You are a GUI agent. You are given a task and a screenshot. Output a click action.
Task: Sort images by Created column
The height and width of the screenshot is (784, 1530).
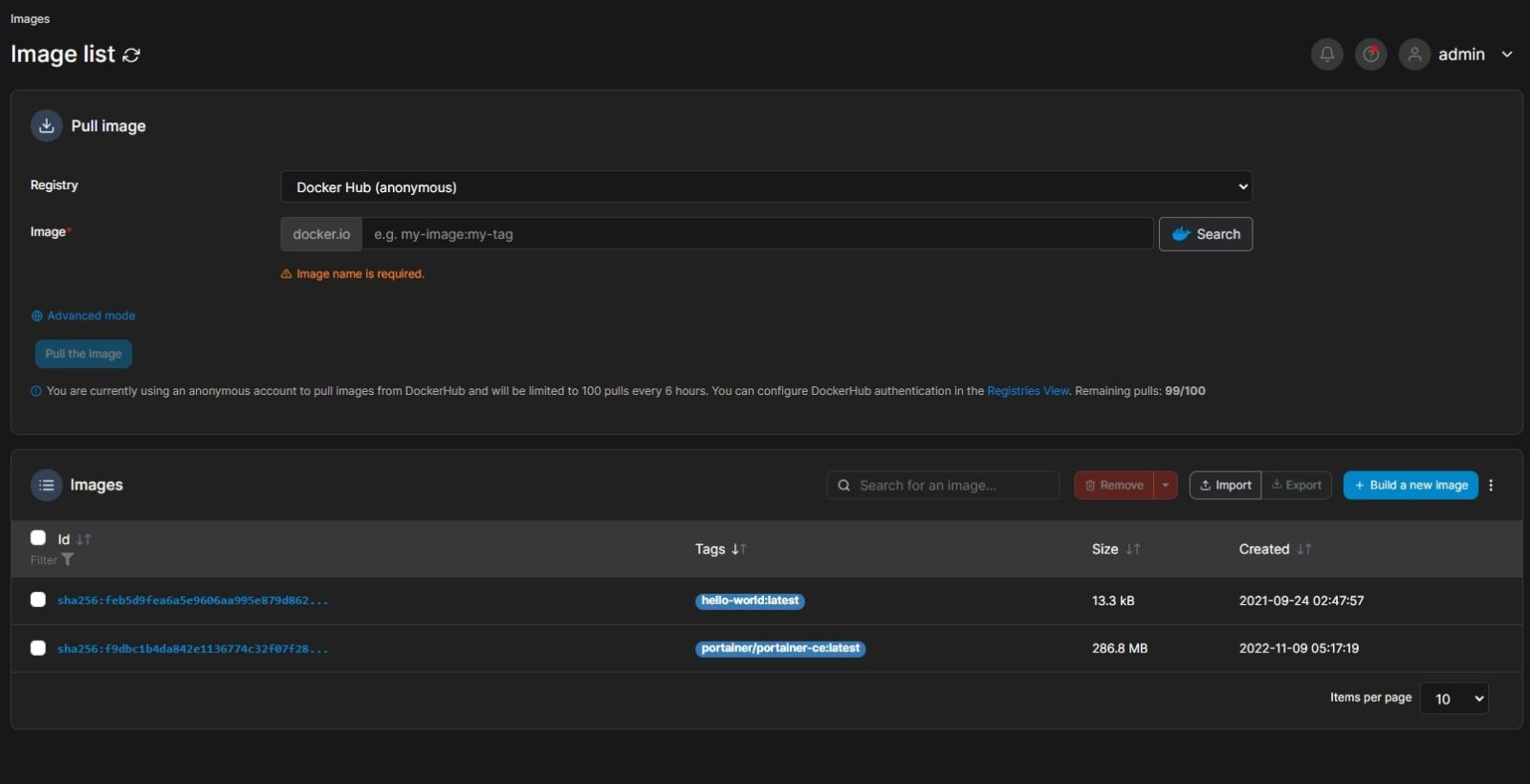click(x=1275, y=549)
